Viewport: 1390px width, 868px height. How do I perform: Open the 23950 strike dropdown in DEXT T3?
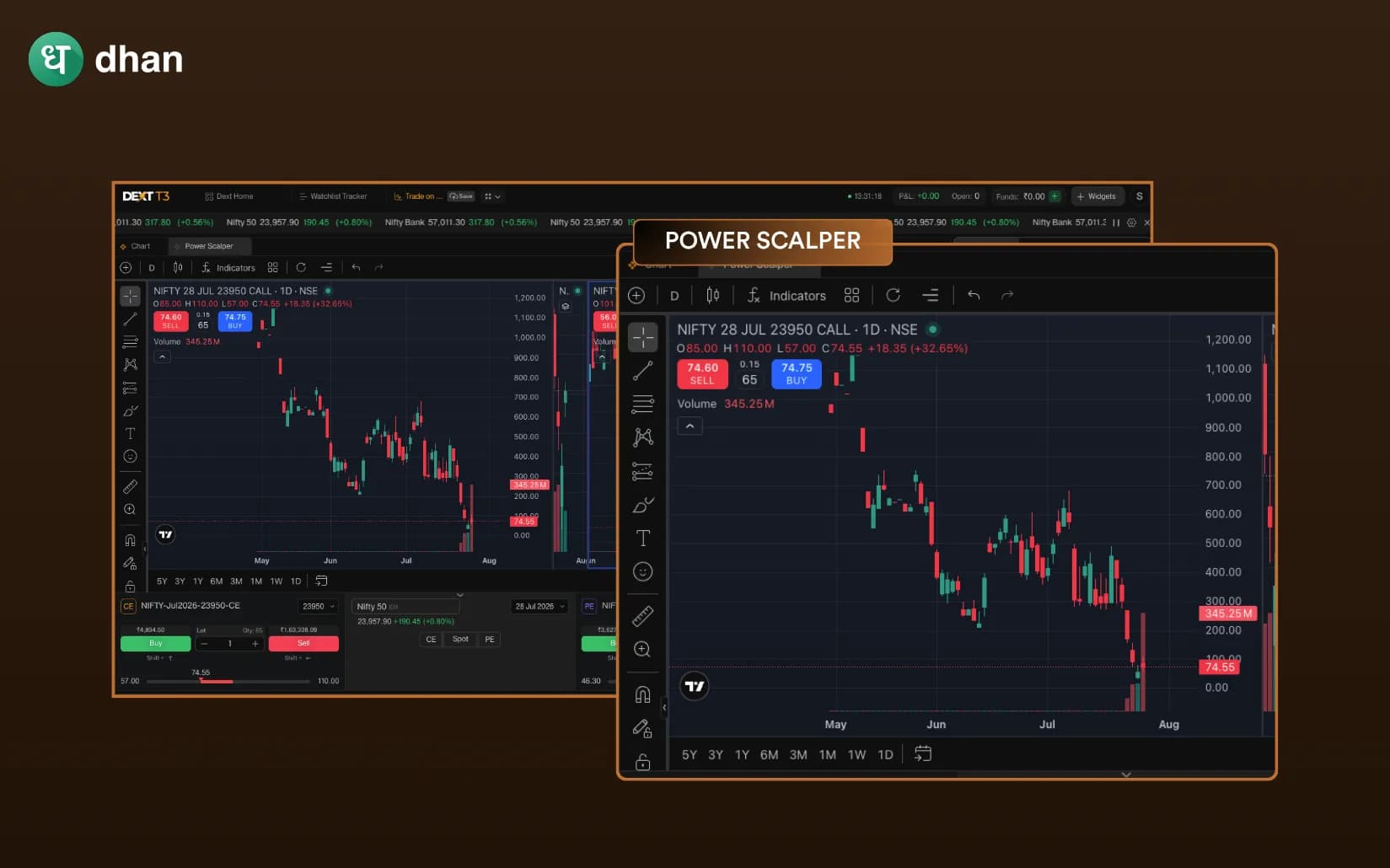(319, 606)
